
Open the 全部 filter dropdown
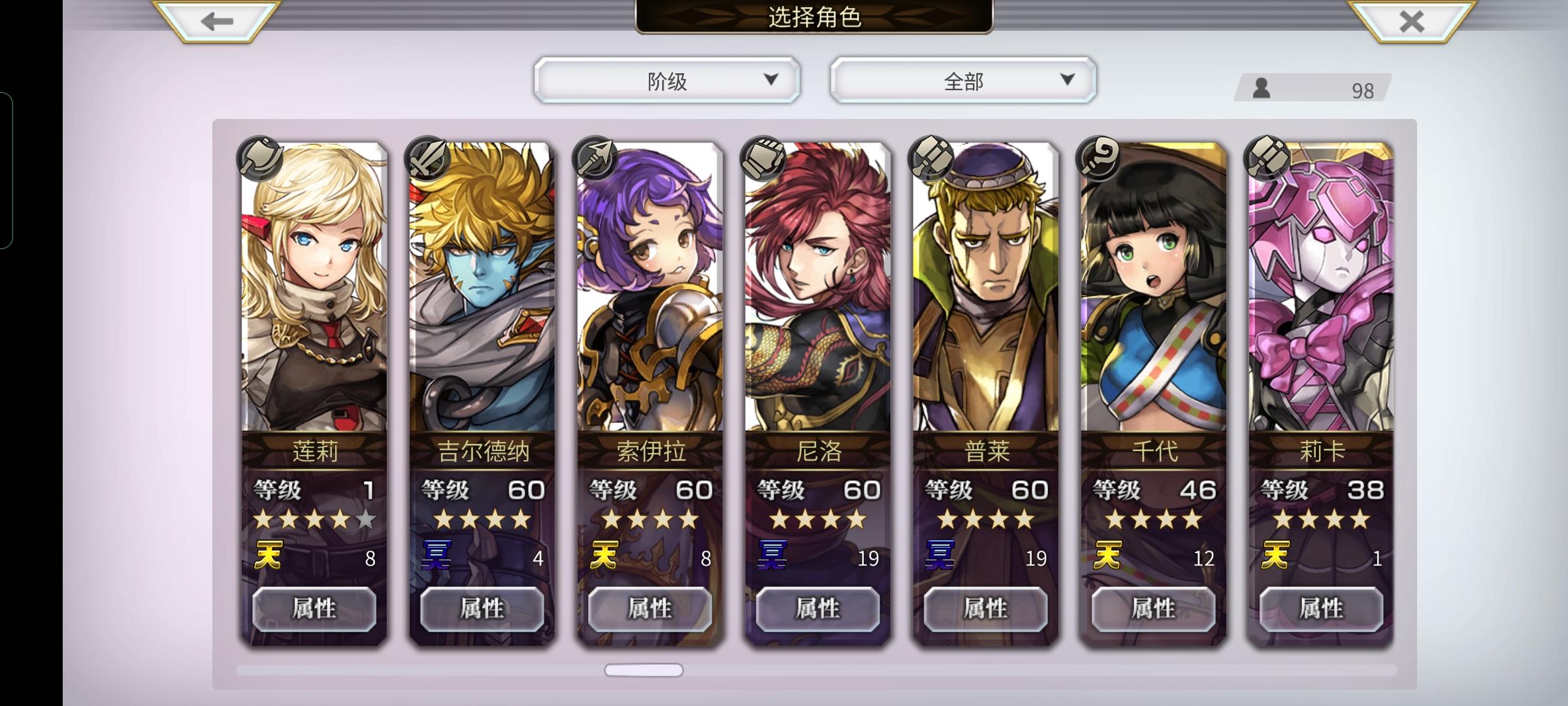963,80
